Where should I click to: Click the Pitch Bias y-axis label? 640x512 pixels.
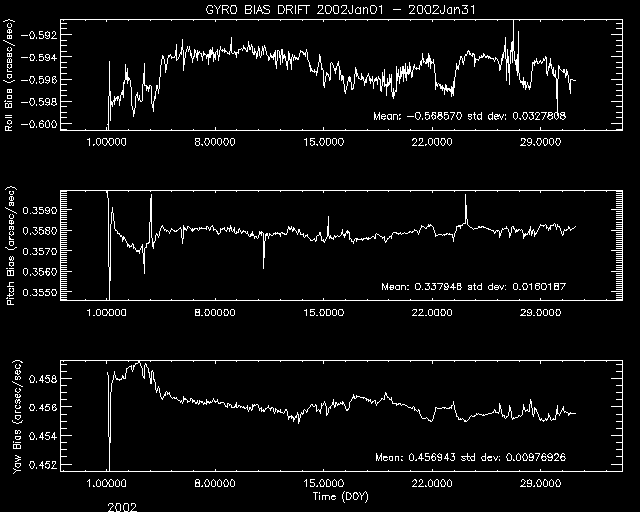point(10,245)
